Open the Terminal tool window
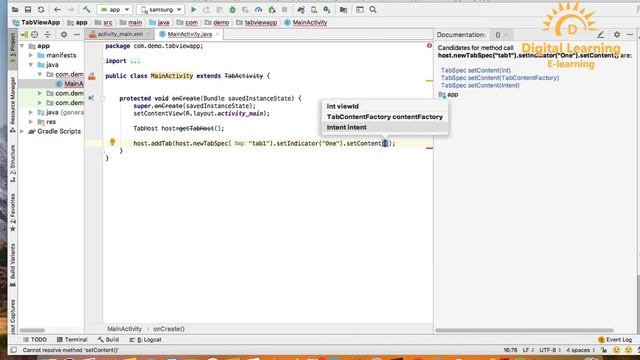This screenshot has height=360, width=640. 72,340
